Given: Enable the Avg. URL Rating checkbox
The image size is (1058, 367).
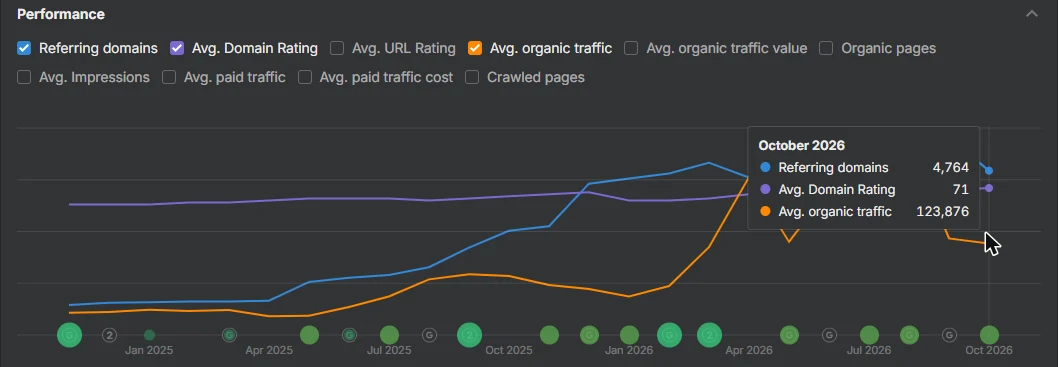Looking at the screenshot, I should (337, 48).
